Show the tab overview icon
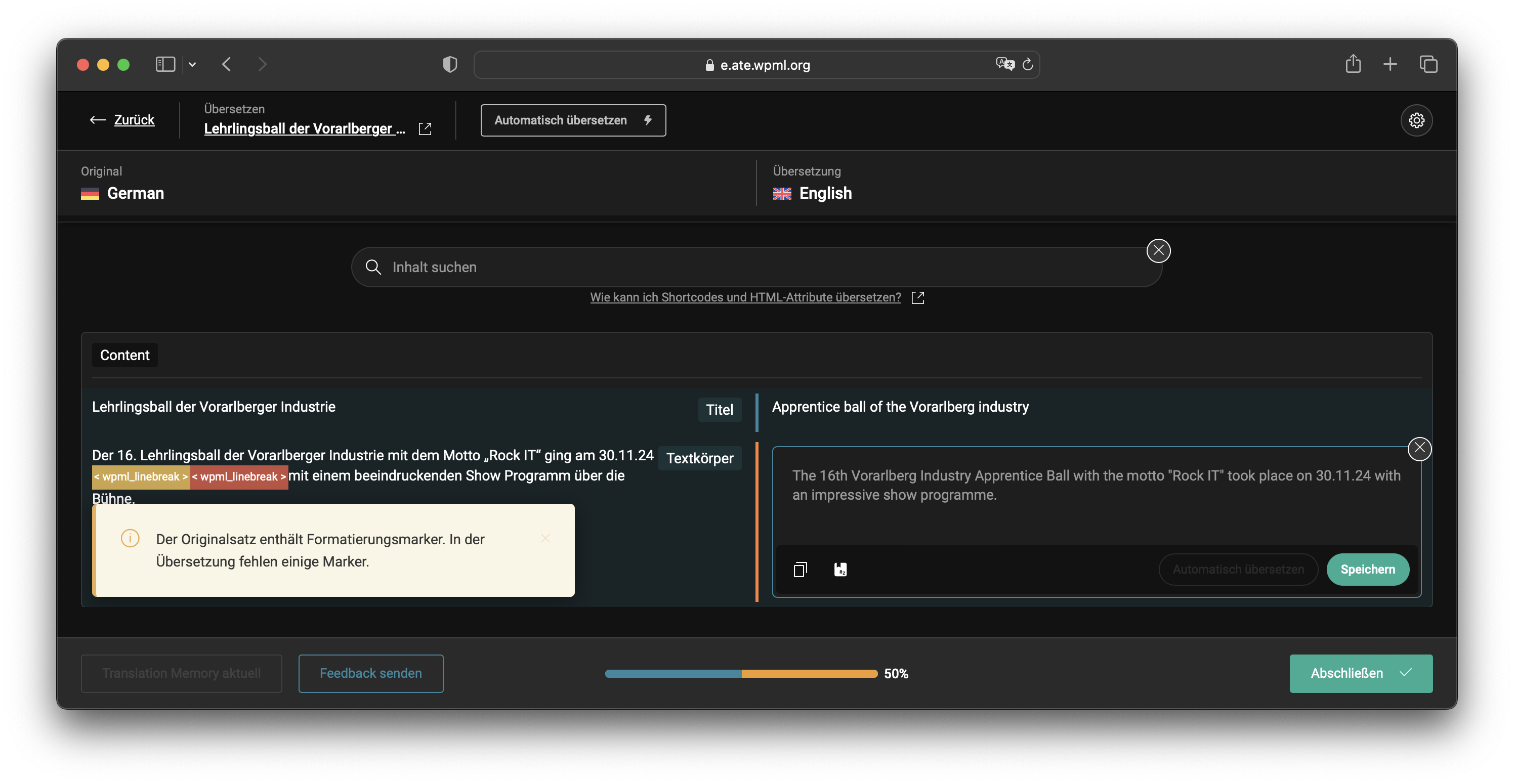 coord(1428,65)
